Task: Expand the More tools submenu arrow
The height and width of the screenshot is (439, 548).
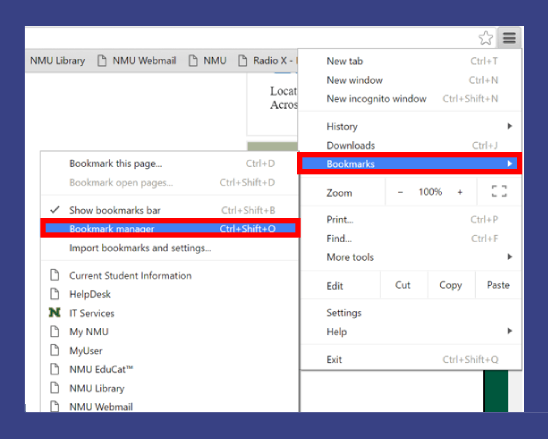Action: click(x=510, y=257)
